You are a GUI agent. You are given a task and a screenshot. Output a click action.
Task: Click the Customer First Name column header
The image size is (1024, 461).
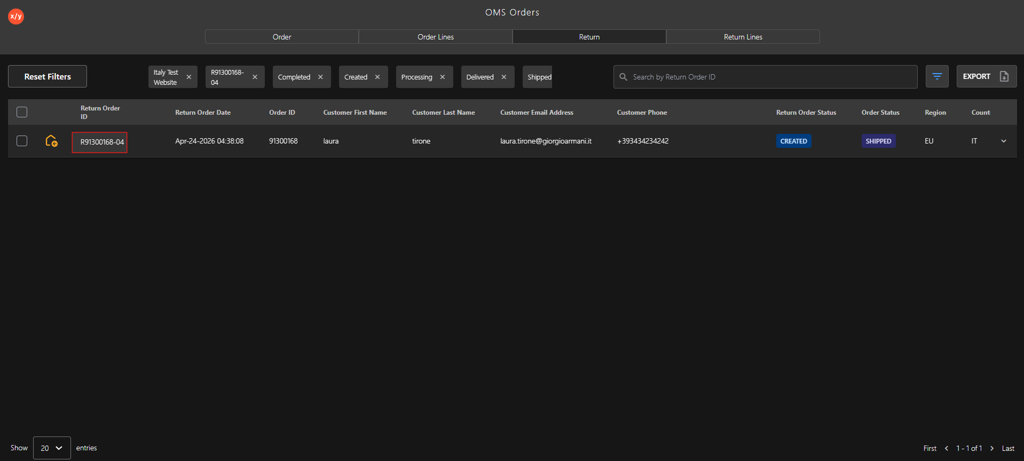355,112
